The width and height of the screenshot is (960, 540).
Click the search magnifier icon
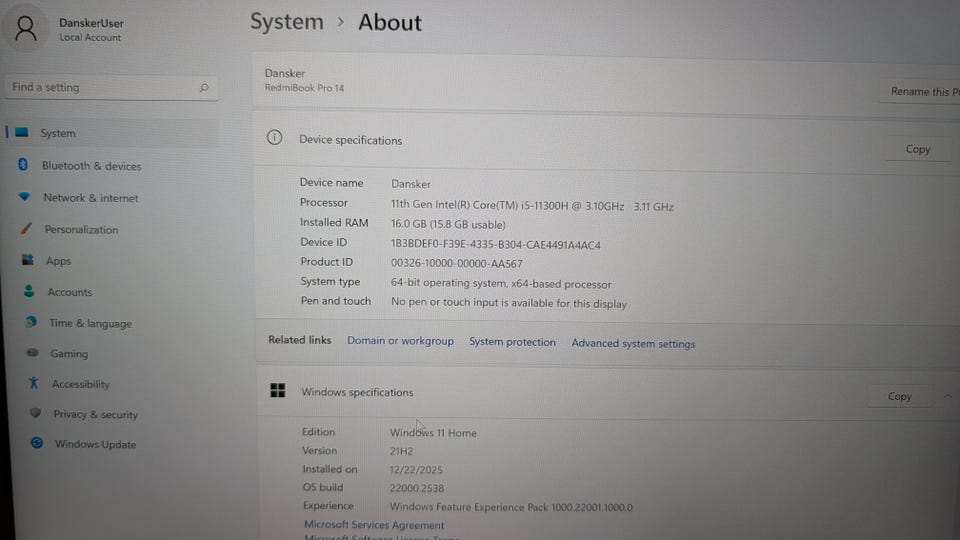(x=204, y=88)
